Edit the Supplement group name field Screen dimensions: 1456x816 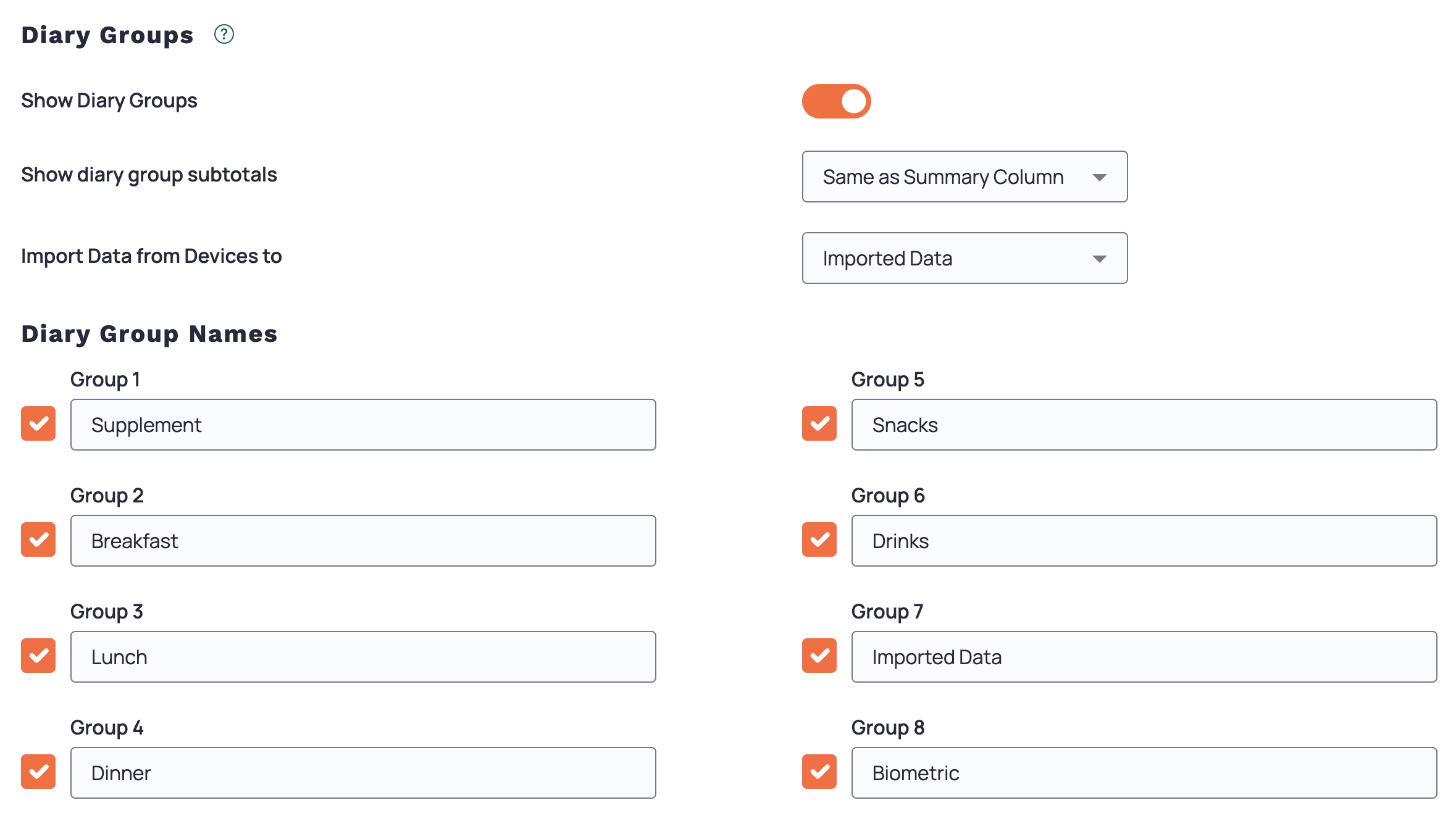(x=363, y=424)
